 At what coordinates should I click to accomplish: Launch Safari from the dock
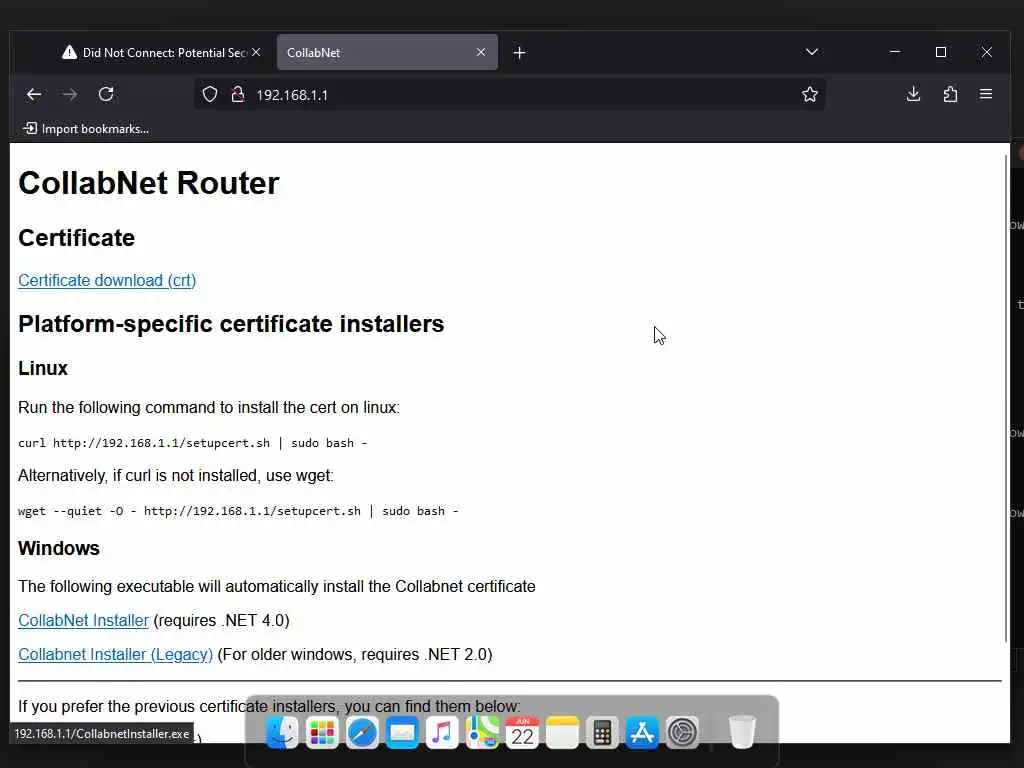click(x=362, y=732)
